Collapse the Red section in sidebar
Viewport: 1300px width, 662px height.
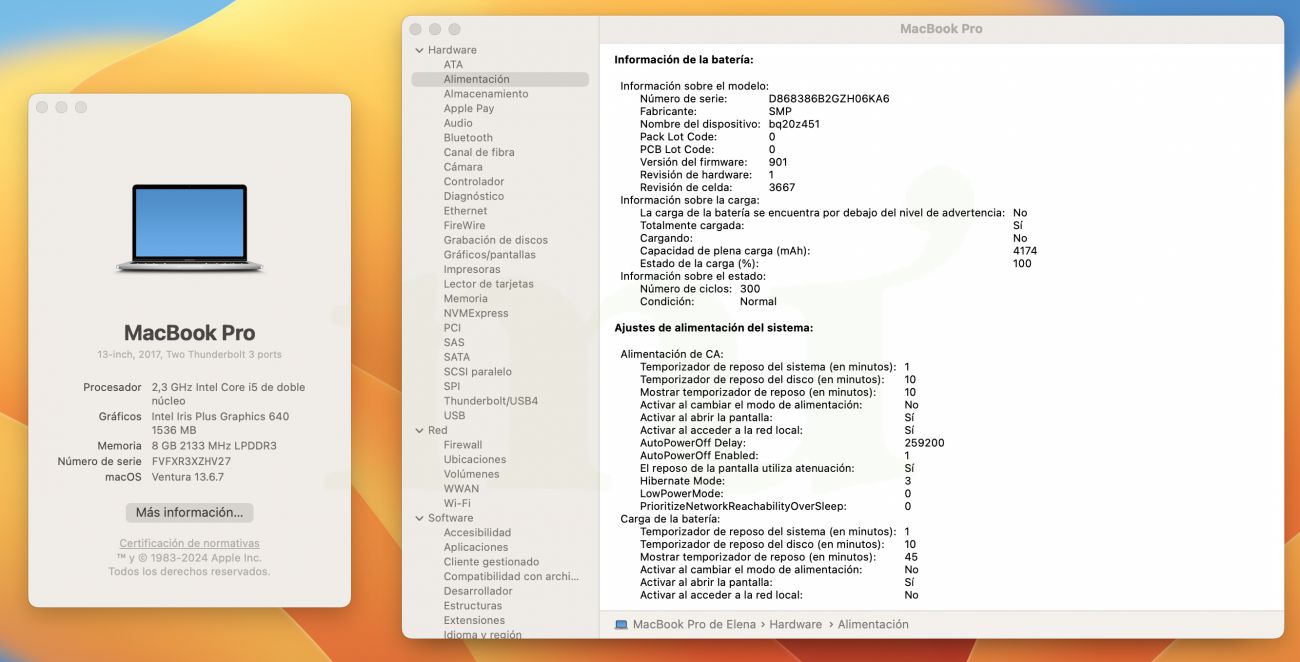(419, 430)
